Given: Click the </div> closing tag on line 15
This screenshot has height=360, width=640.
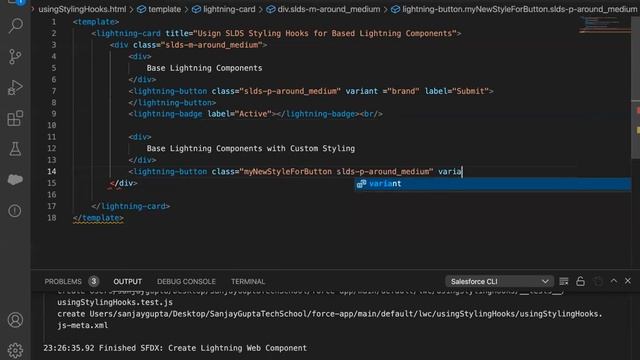Looking at the screenshot, I should (x=124, y=183).
